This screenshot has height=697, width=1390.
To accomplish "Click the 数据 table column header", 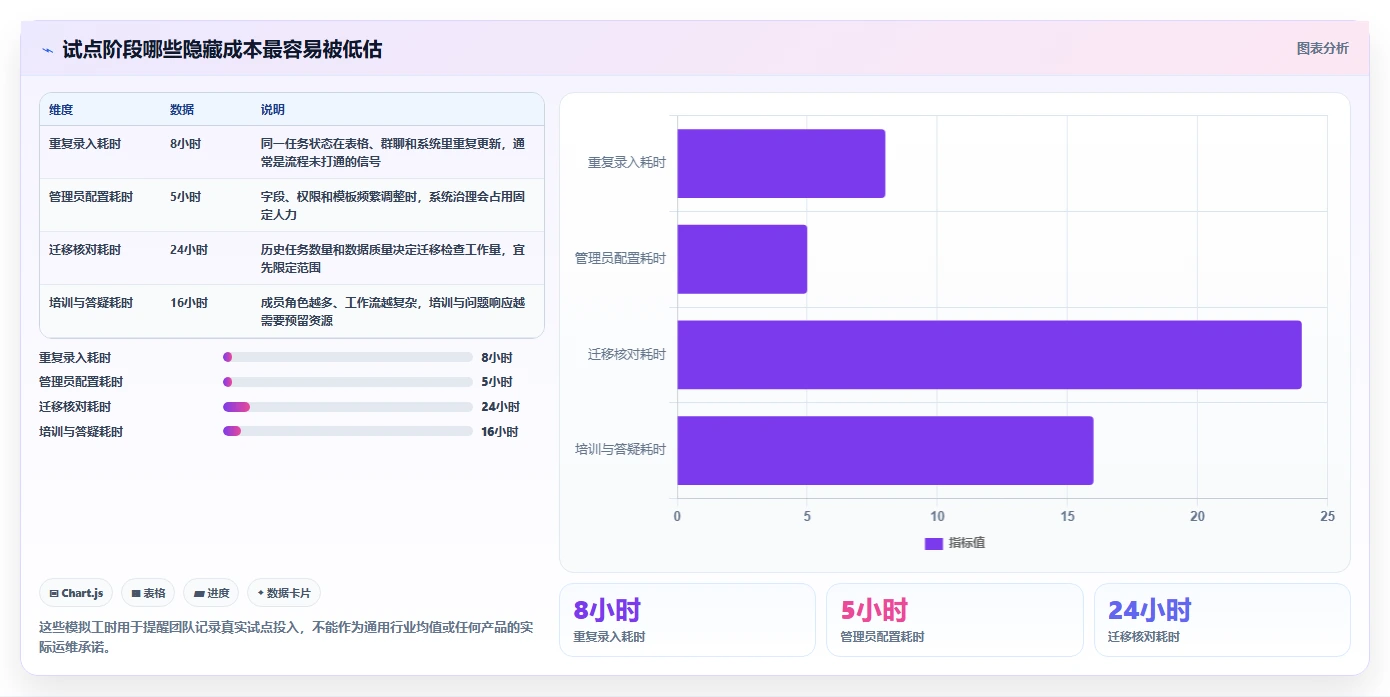I will click(x=182, y=110).
